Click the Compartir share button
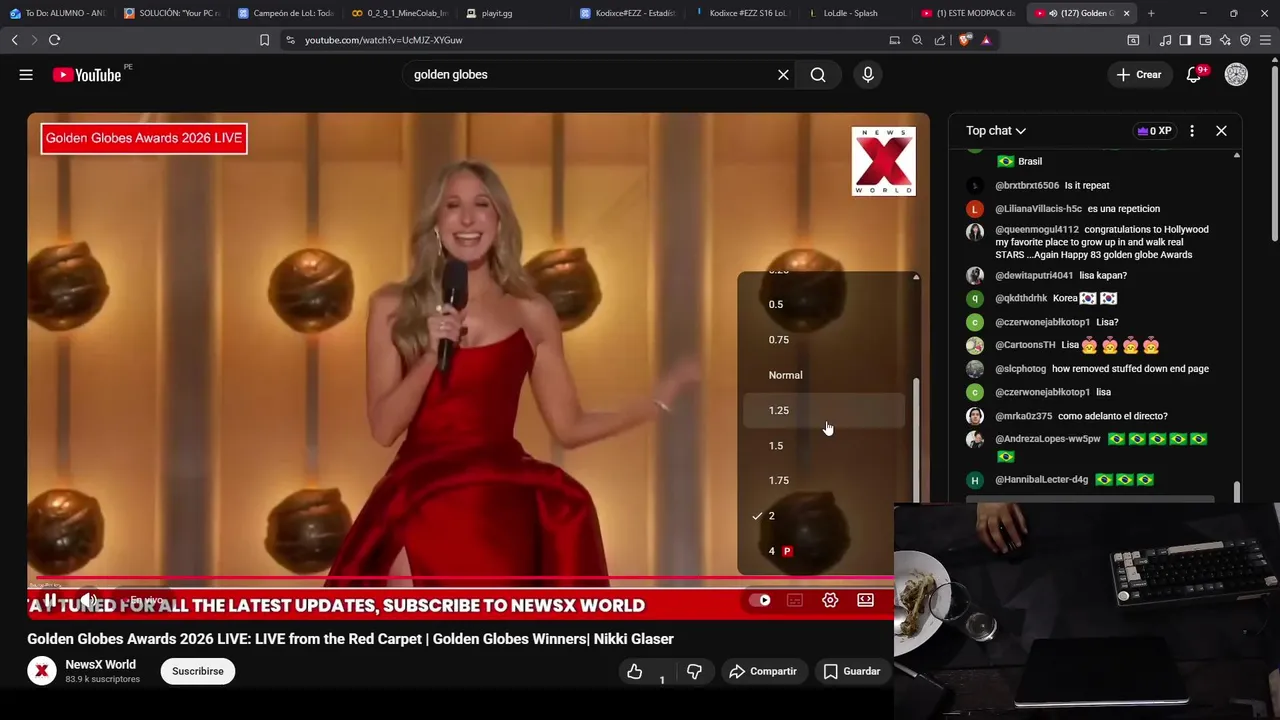The width and height of the screenshot is (1280, 720). pos(763,672)
